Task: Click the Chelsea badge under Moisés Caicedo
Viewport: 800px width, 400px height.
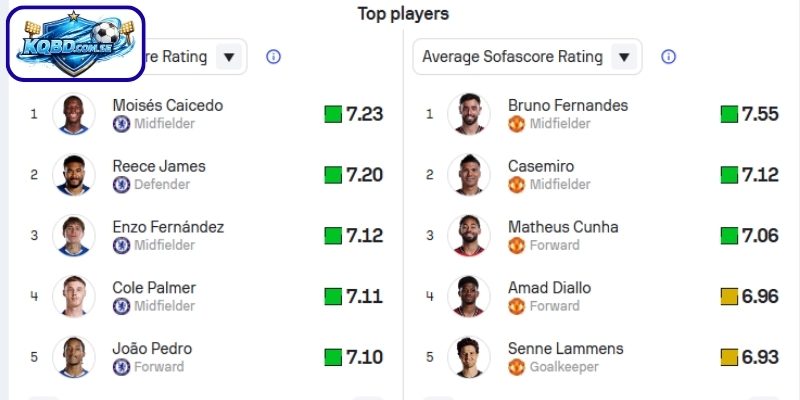Action: (x=121, y=124)
